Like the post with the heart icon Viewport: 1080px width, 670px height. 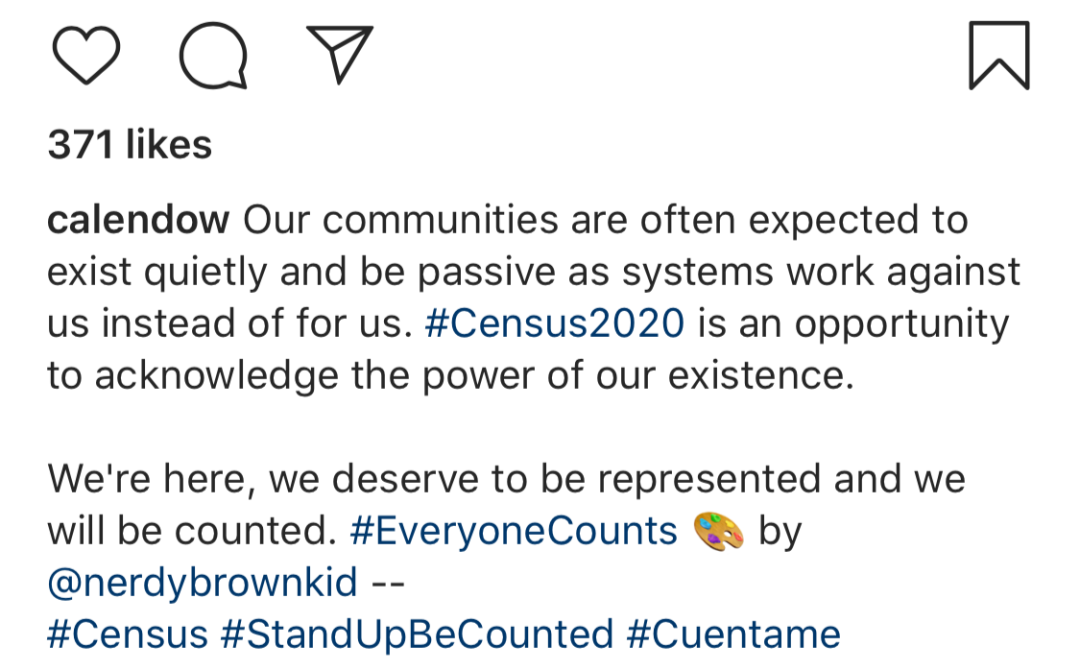86,55
